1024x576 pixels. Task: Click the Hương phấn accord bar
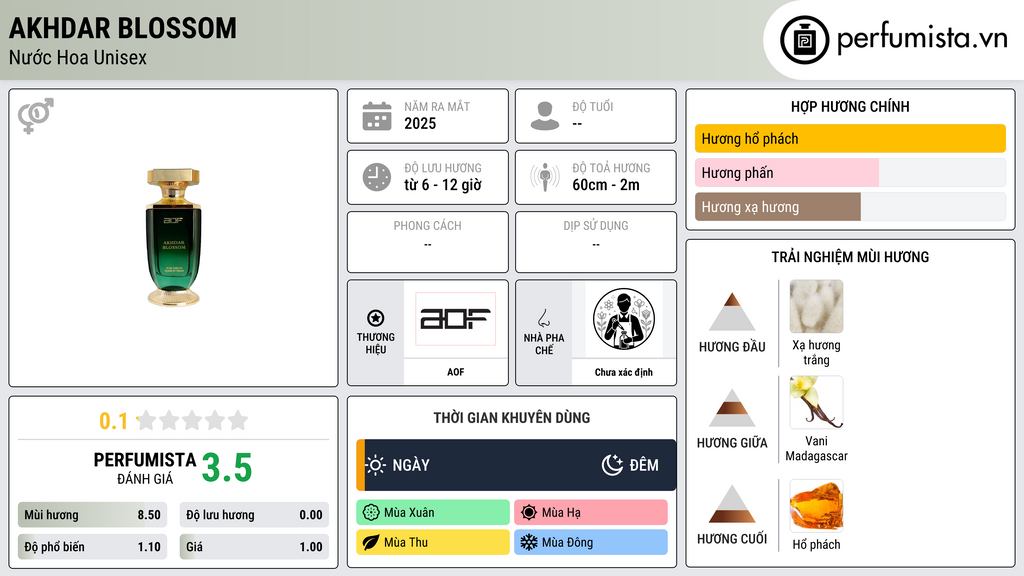point(850,173)
